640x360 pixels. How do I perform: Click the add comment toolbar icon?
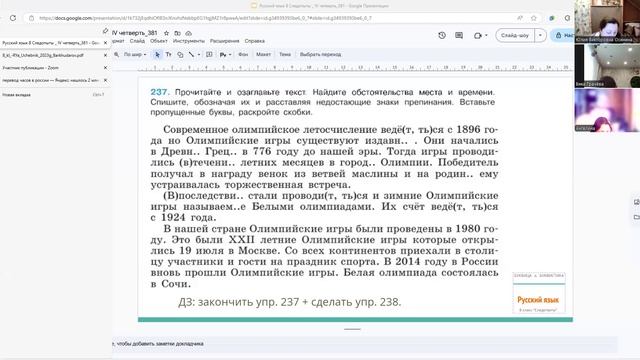tap(209, 54)
